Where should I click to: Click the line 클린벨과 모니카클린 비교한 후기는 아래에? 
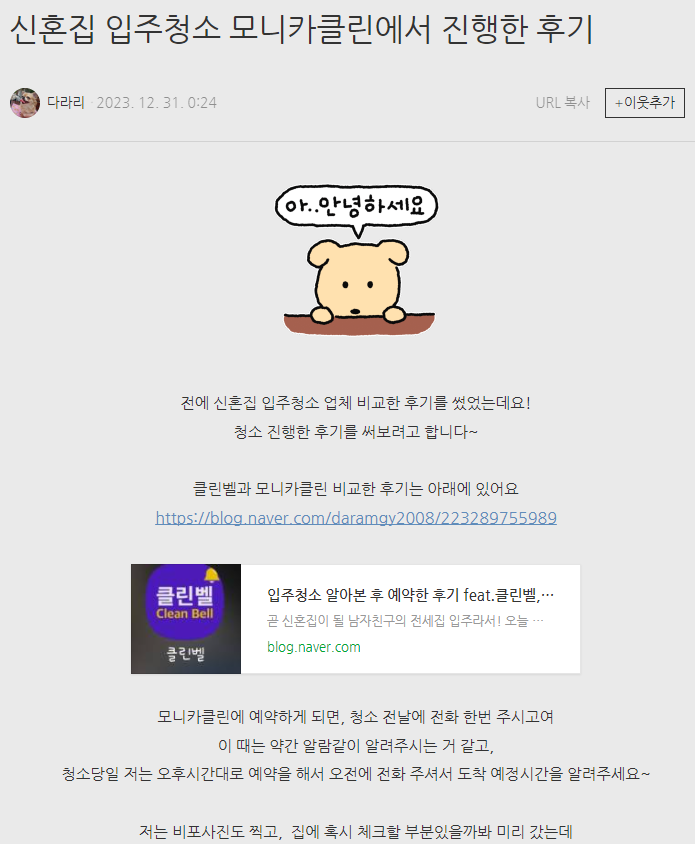355,489
